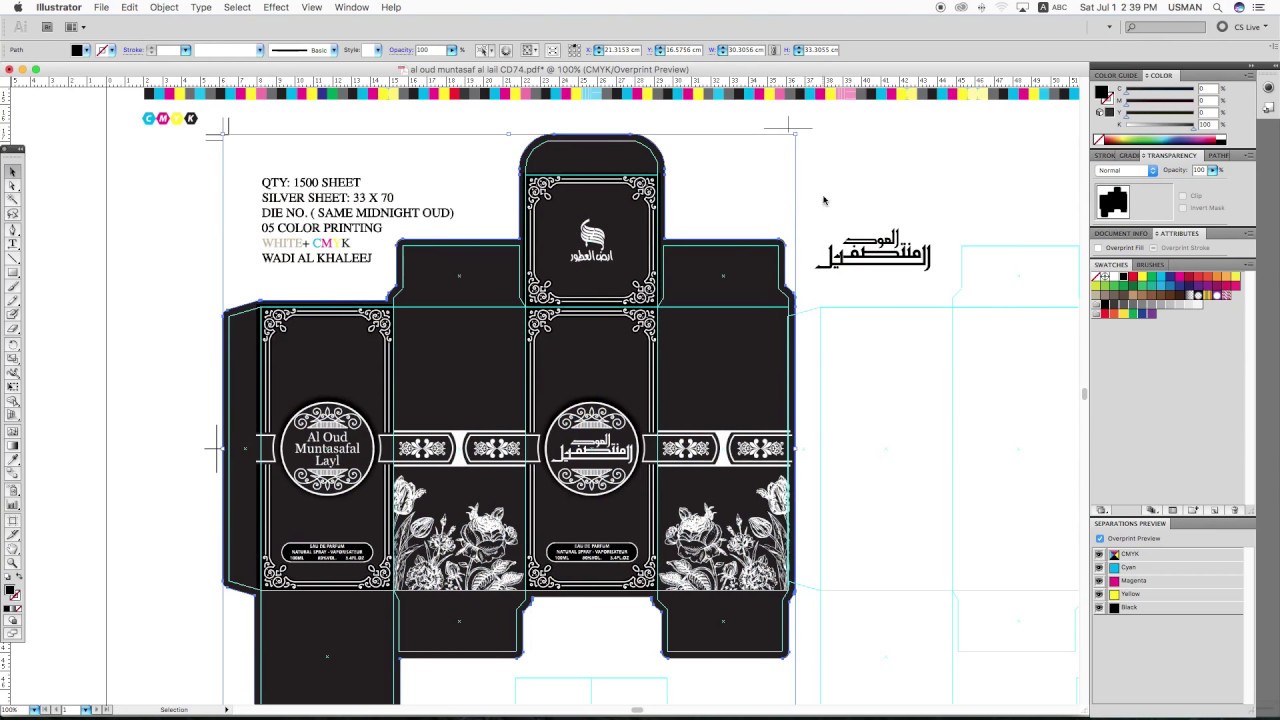Toggle visibility eye for Black separation

pyautogui.click(x=1098, y=607)
